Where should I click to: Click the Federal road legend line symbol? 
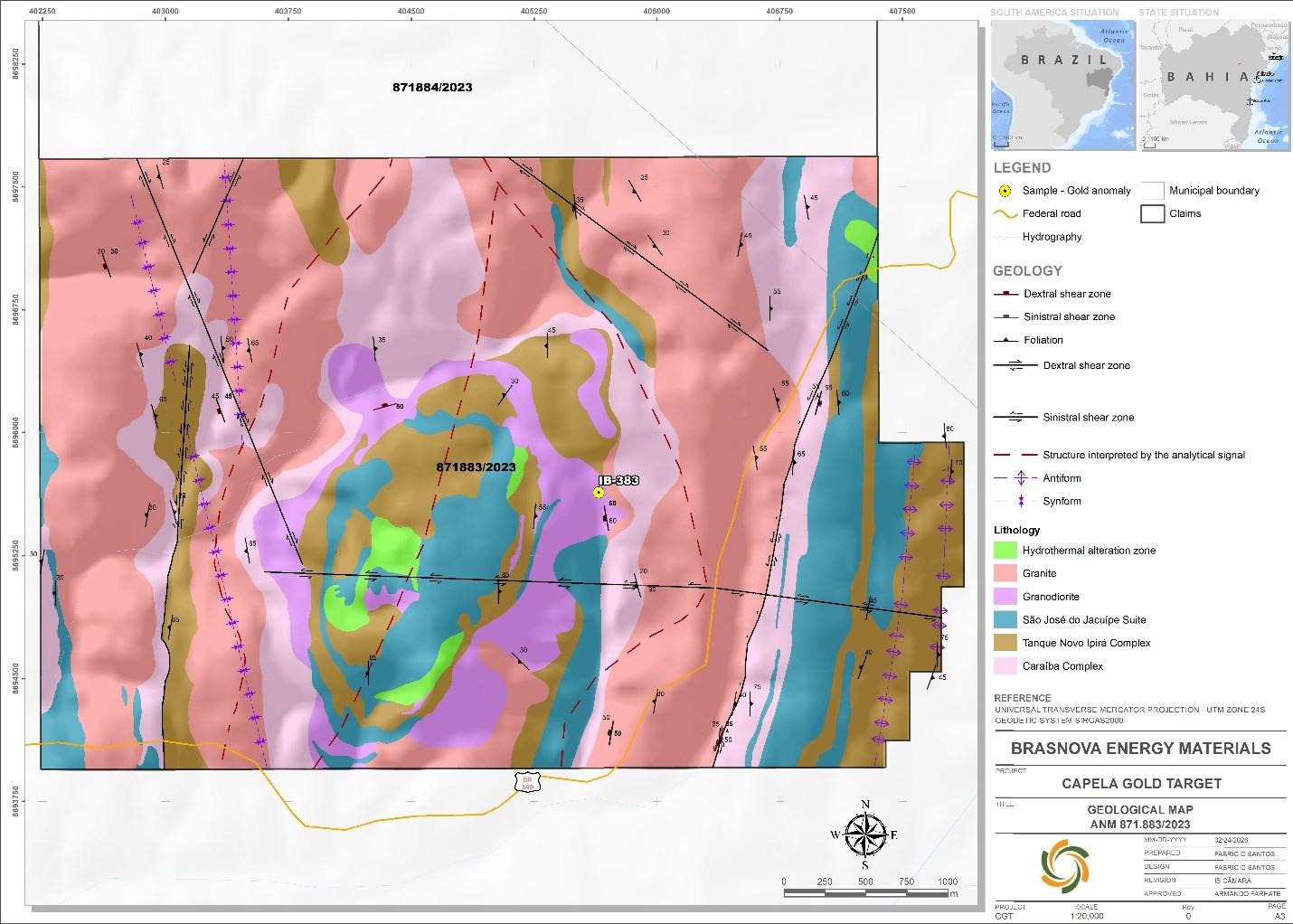(1005, 214)
